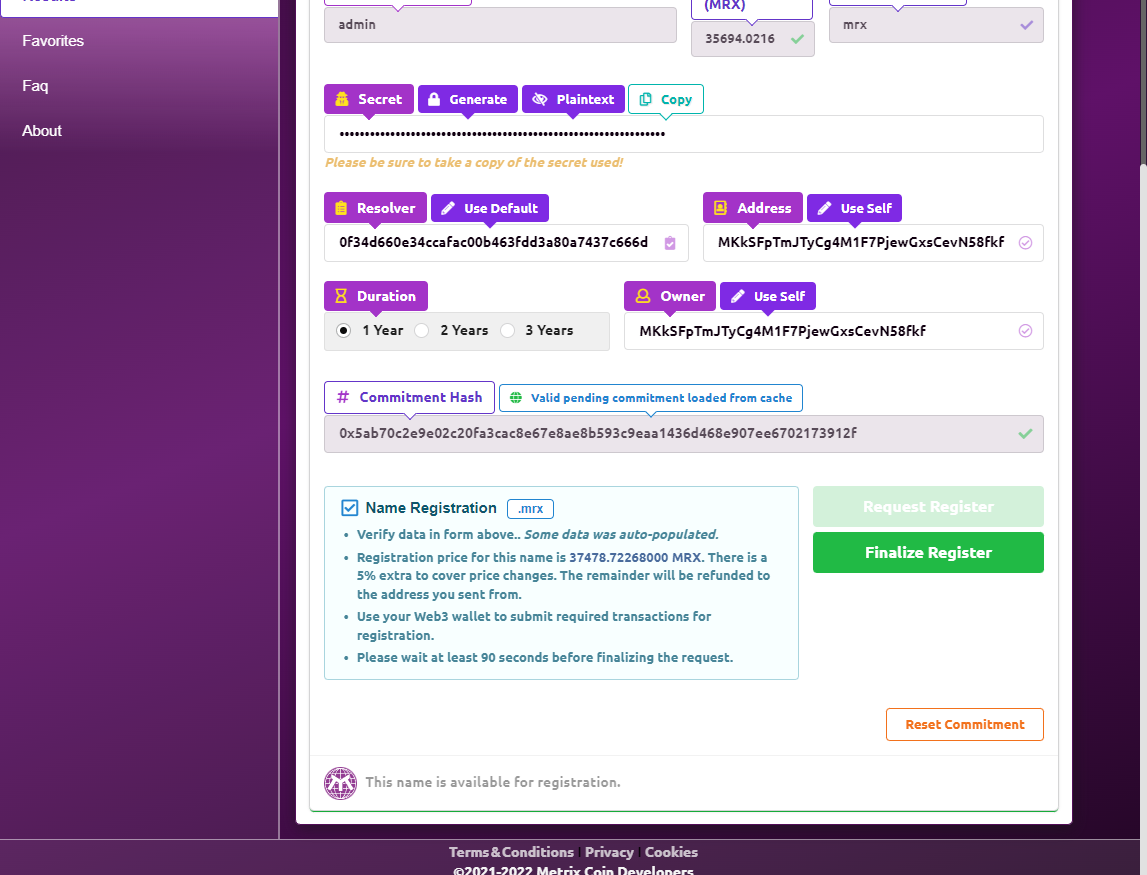Click the admin name field
This screenshot has width=1147, height=875.
[500, 25]
